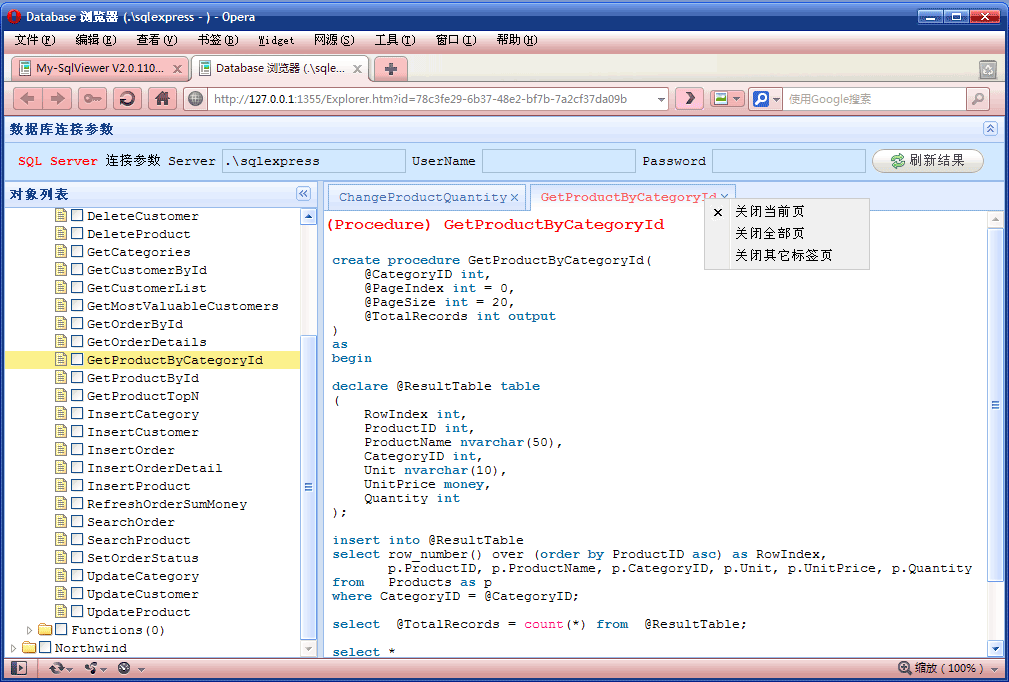Viewport: 1009px width, 682px height.
Task: Click the image display mode icon
Action: click(721, 99)
